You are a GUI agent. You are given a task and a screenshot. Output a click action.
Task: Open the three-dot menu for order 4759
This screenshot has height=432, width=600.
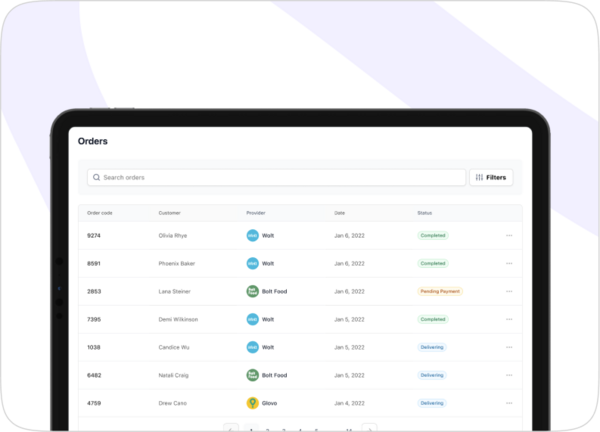pos(509,403)
